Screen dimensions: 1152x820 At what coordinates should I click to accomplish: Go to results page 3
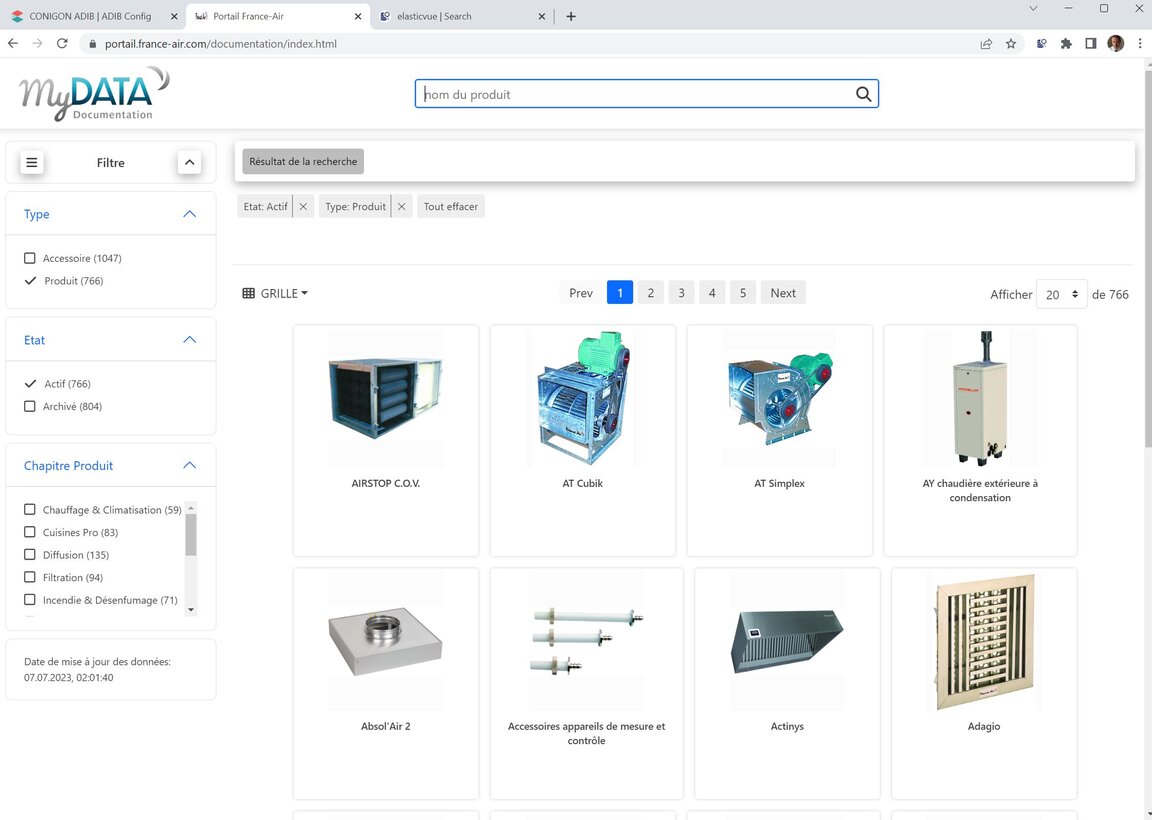pyautogui.click(x=681, y=292)
